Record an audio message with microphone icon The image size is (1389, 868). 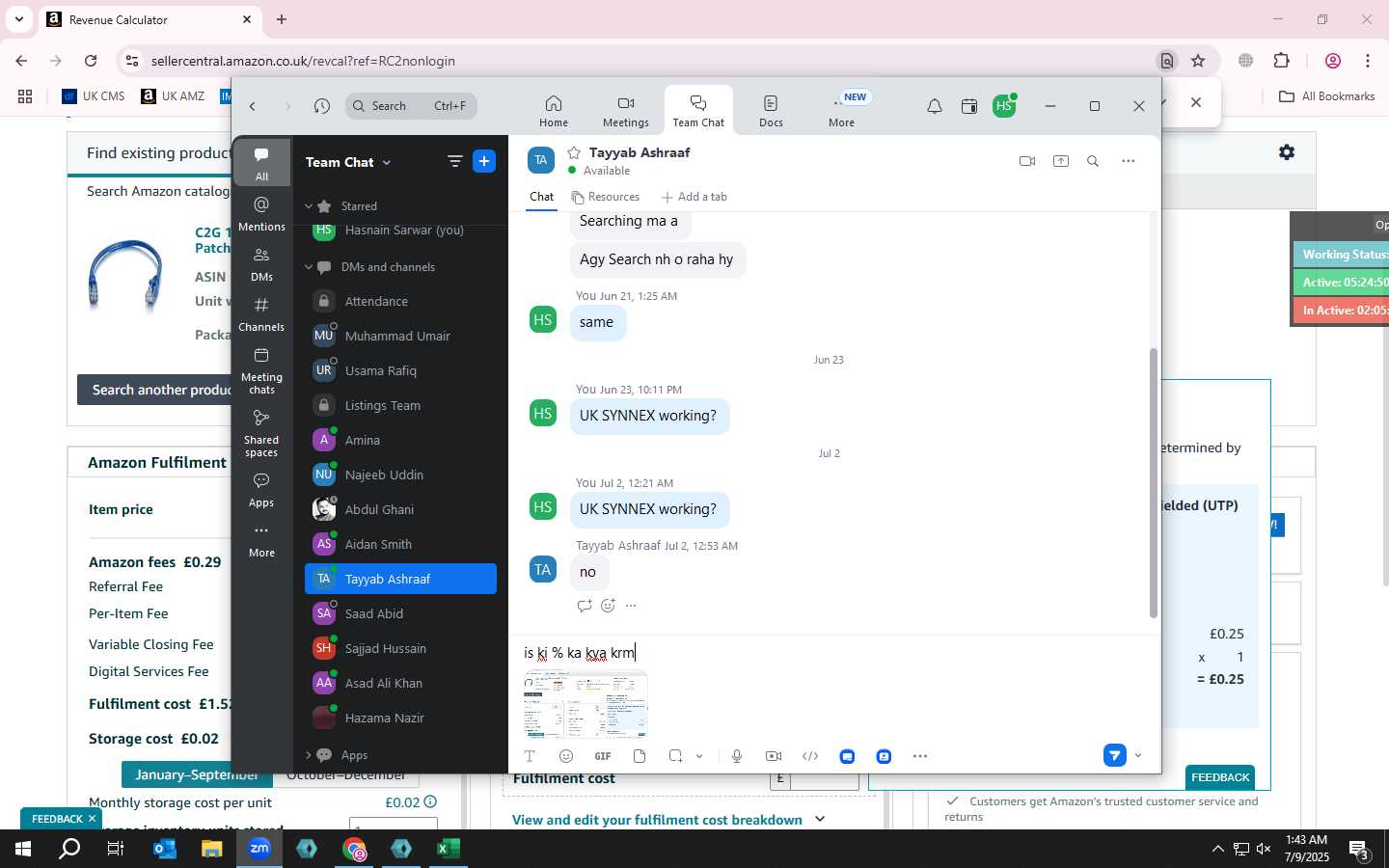pos(737,756)
